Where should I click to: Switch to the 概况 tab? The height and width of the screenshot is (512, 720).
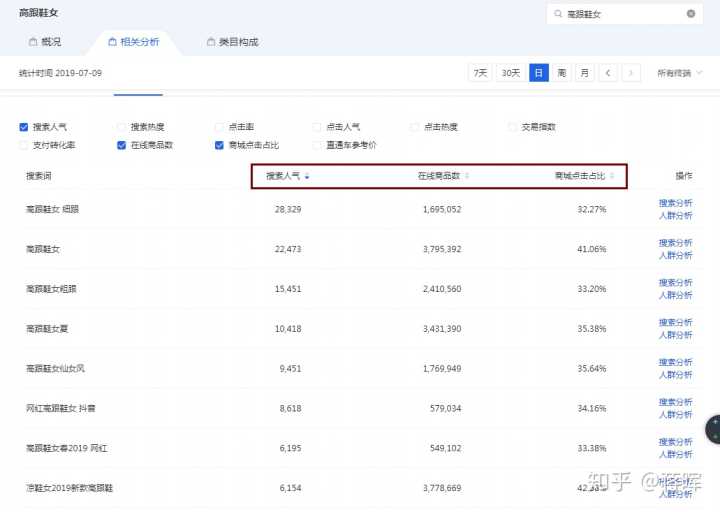(45, 42)
